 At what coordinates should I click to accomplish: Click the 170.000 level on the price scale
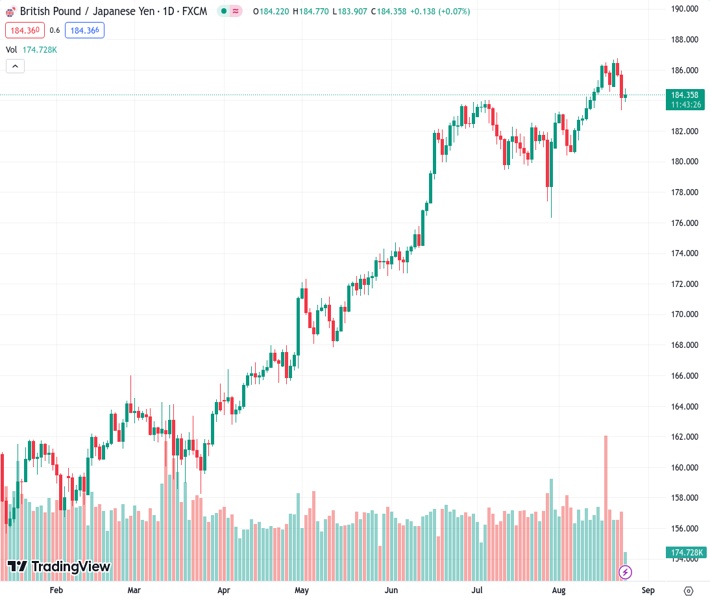[685, 314]
